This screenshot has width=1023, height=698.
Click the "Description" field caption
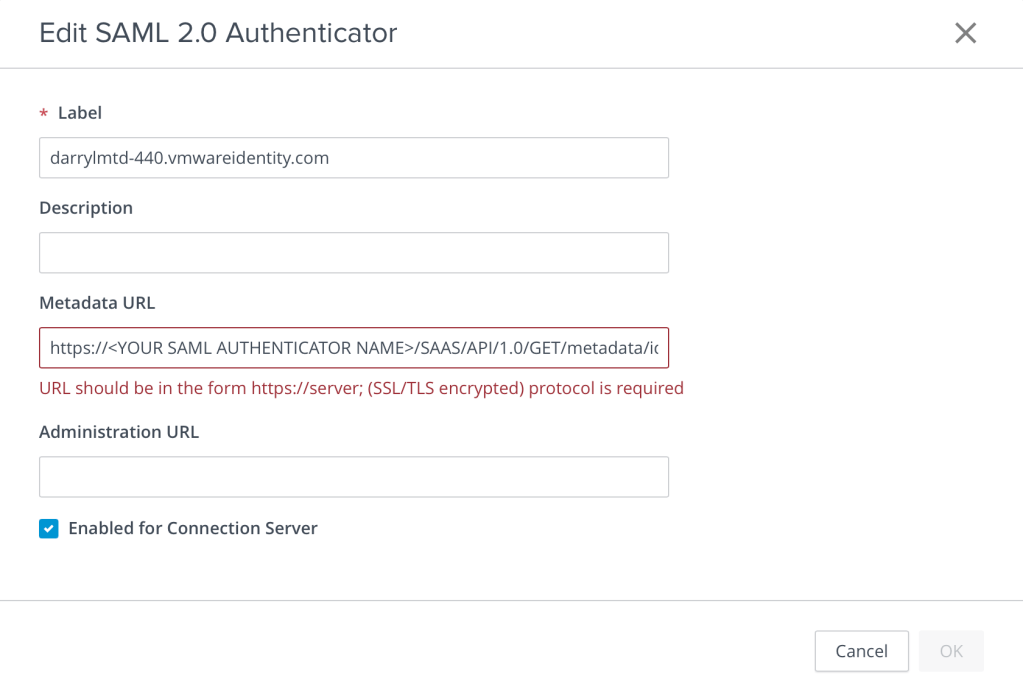coord(86,208)
